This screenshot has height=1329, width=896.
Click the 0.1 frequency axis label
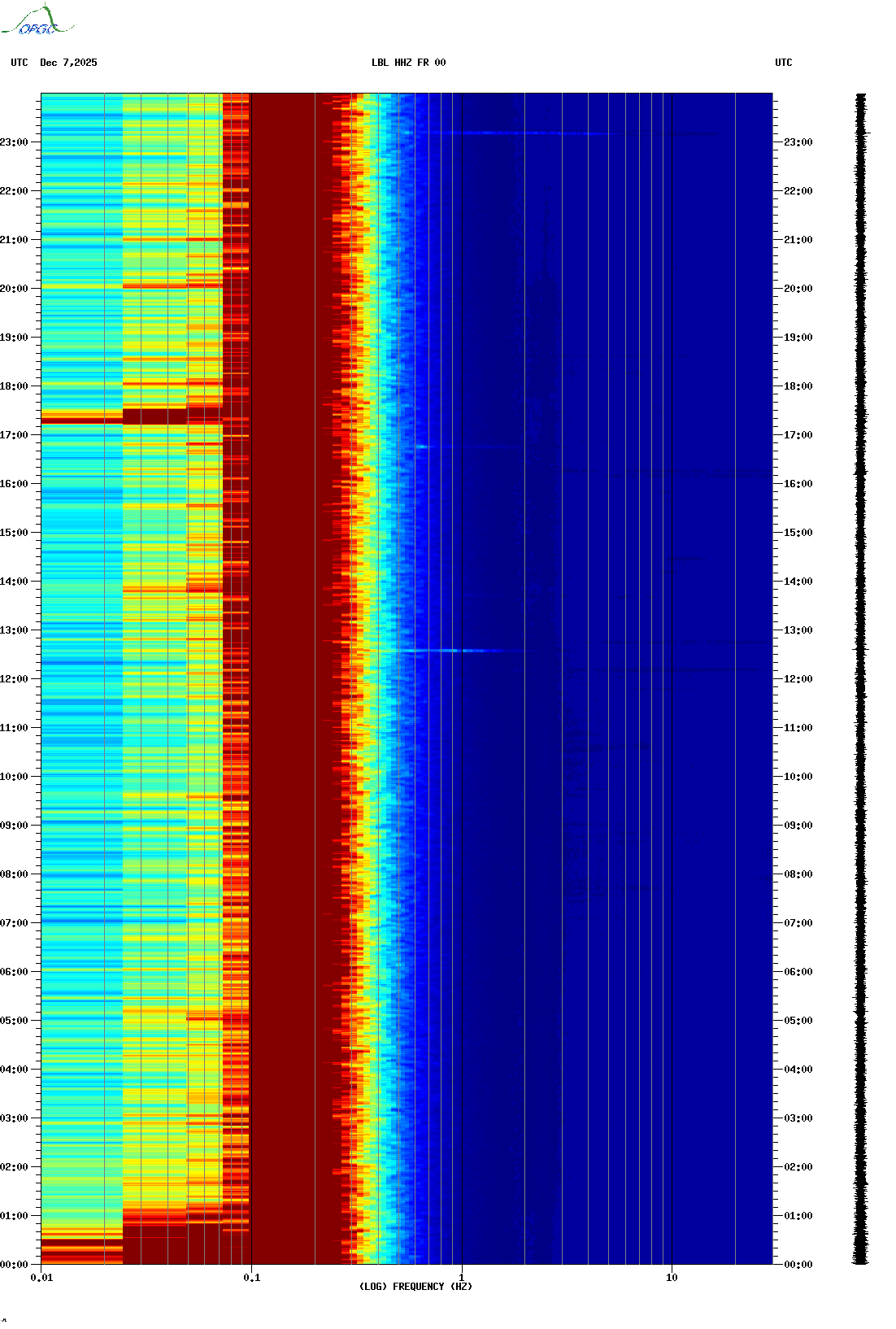coord(251,1278)
